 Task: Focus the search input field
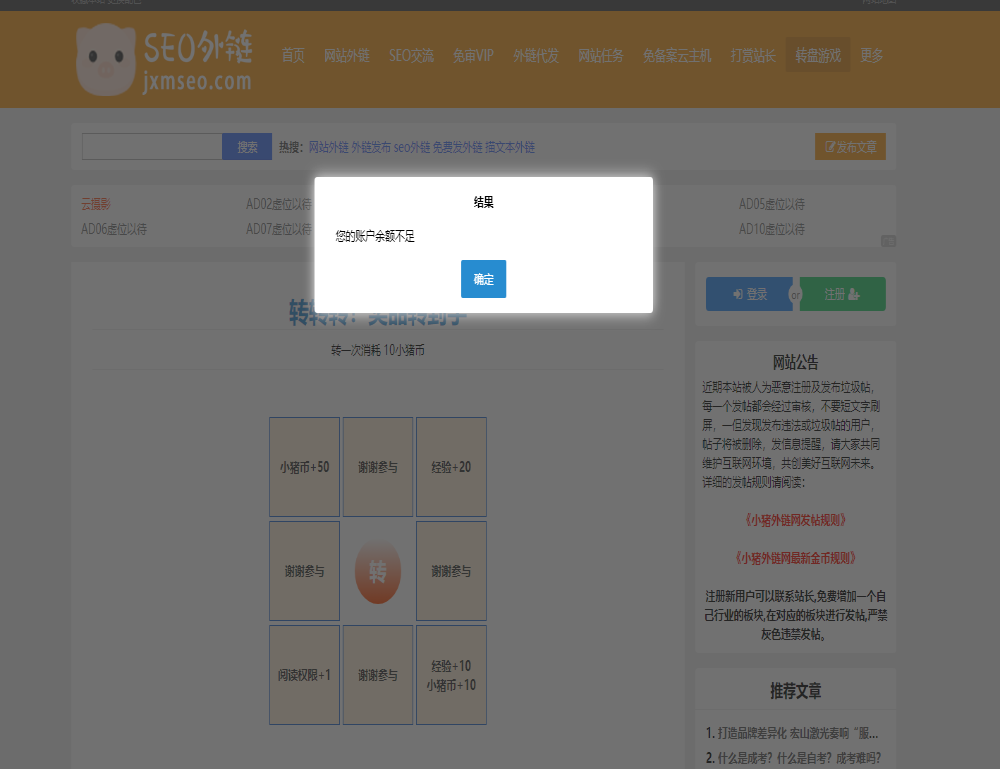point(152,147)
